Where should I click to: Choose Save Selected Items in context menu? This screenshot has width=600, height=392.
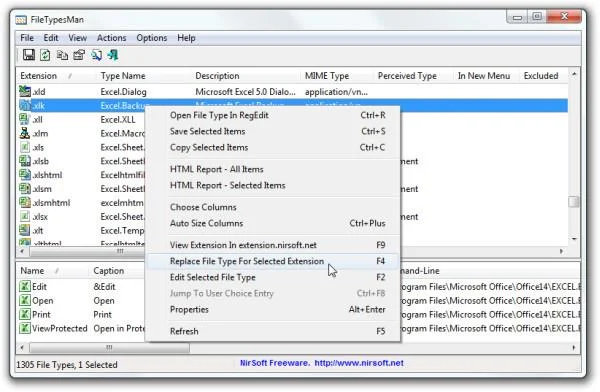coord(272,131)
